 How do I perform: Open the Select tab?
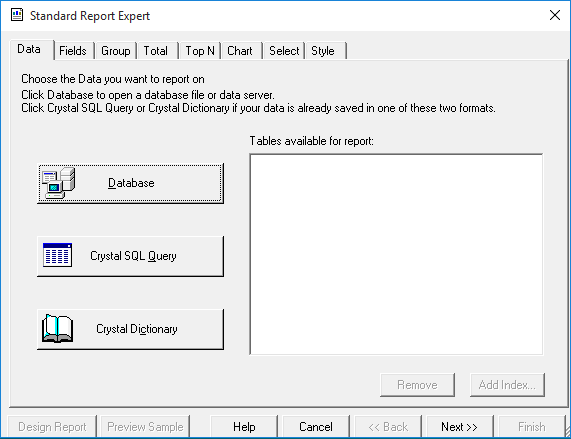point(284,51)
